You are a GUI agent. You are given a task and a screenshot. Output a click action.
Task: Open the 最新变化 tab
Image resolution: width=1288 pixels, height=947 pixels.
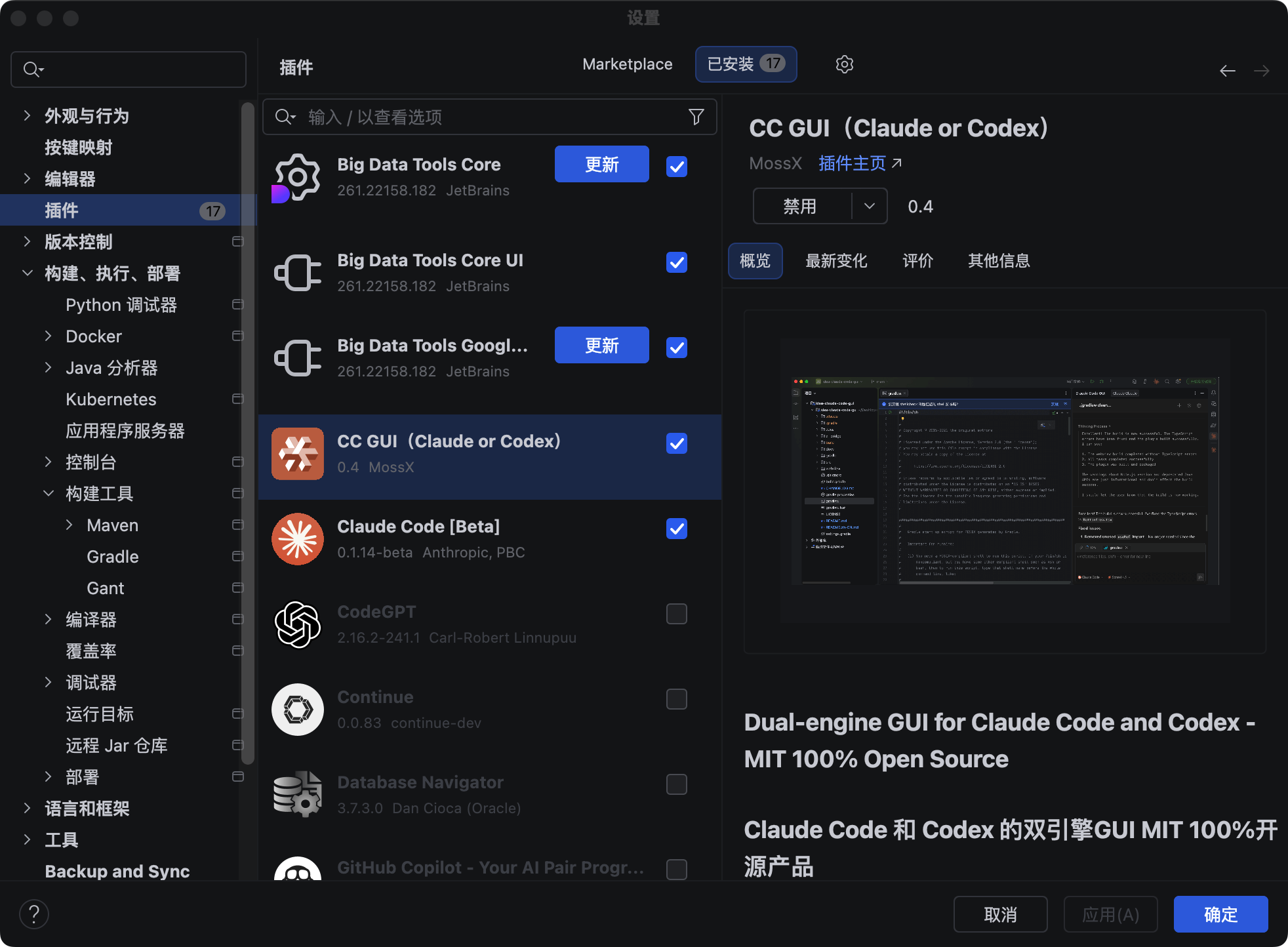(836, 261)
